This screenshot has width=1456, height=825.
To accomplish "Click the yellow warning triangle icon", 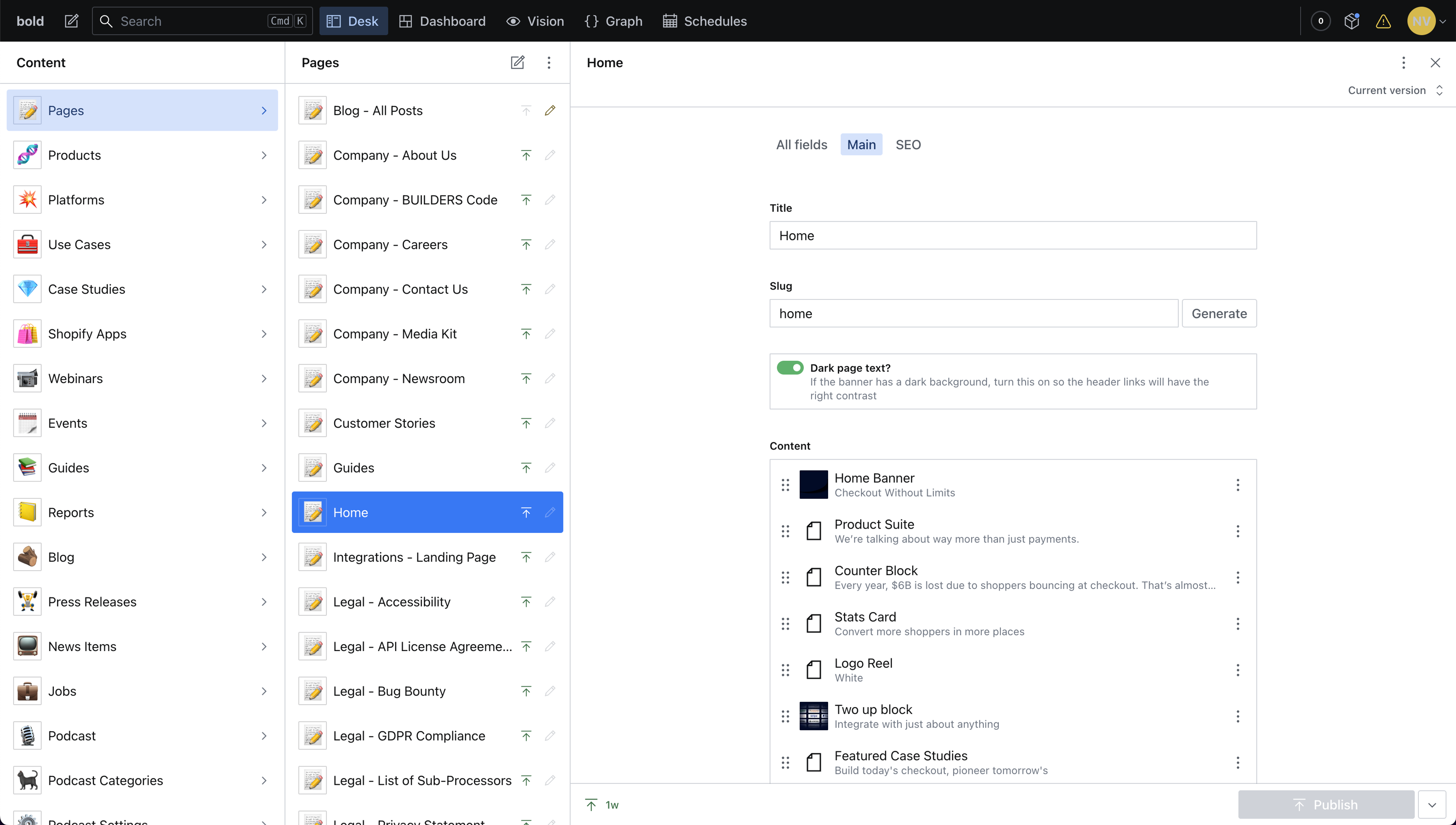I will tap(1383, 21).
